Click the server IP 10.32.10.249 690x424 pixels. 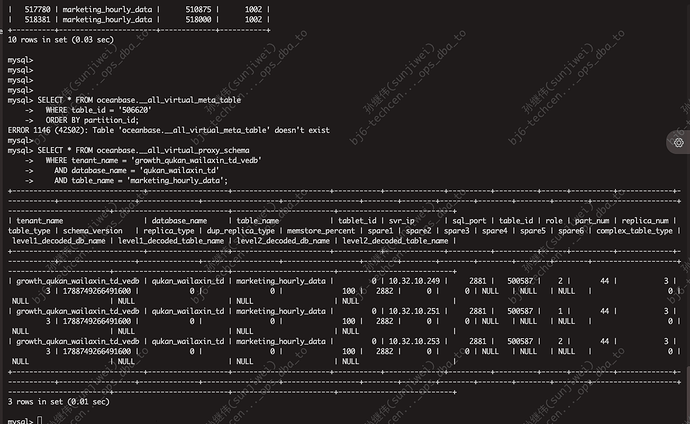(x=414, y=281)
